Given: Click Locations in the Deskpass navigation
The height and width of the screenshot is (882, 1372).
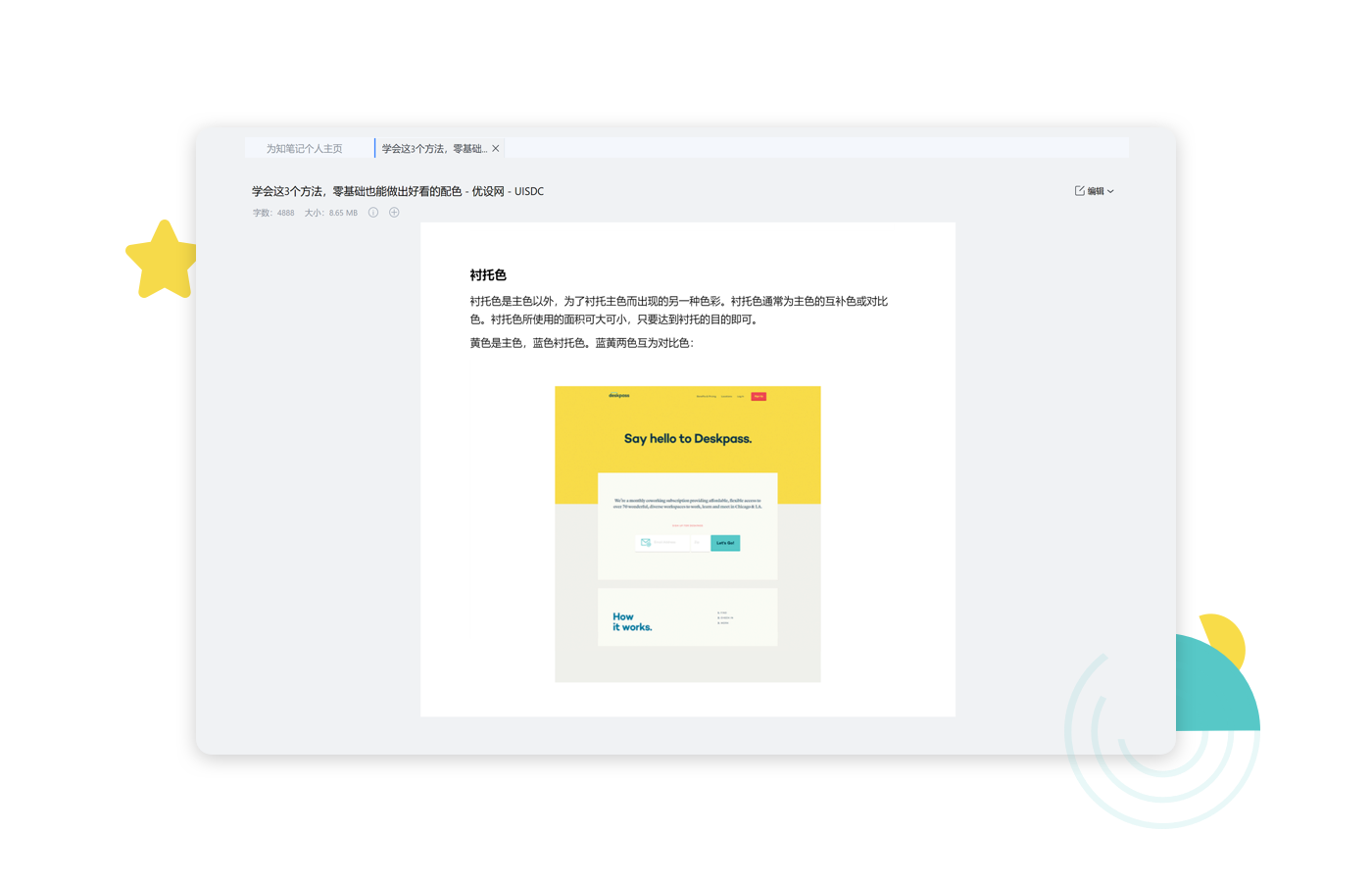Looking at the screenshot, I should tap(727, 396).
